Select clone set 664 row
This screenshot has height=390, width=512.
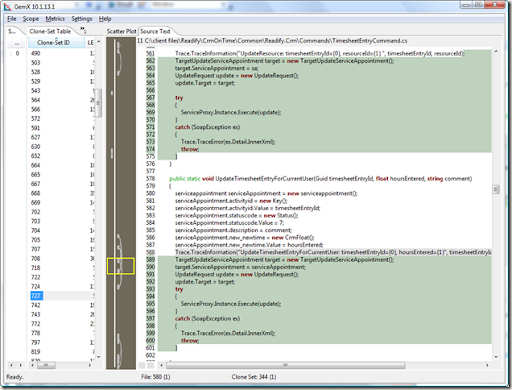pos(62,165)
